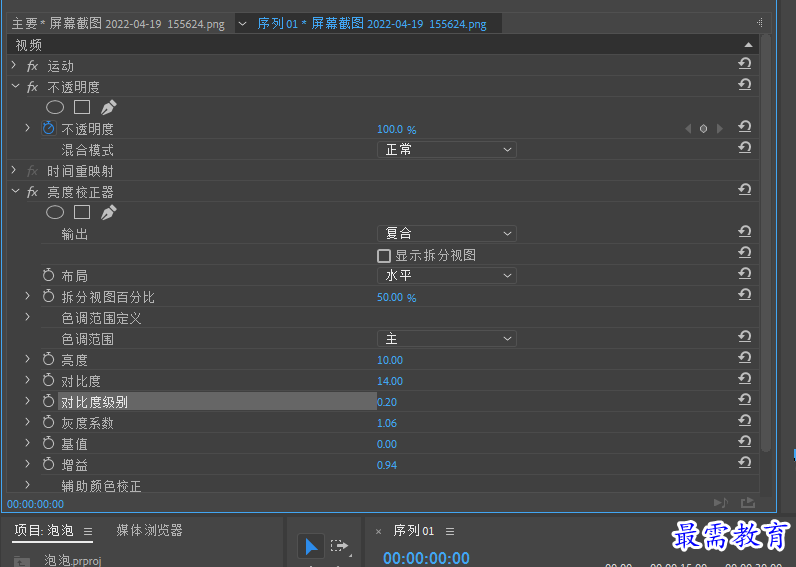
Task: Open 序列 01 timeline panel menu
Action: 450,531
